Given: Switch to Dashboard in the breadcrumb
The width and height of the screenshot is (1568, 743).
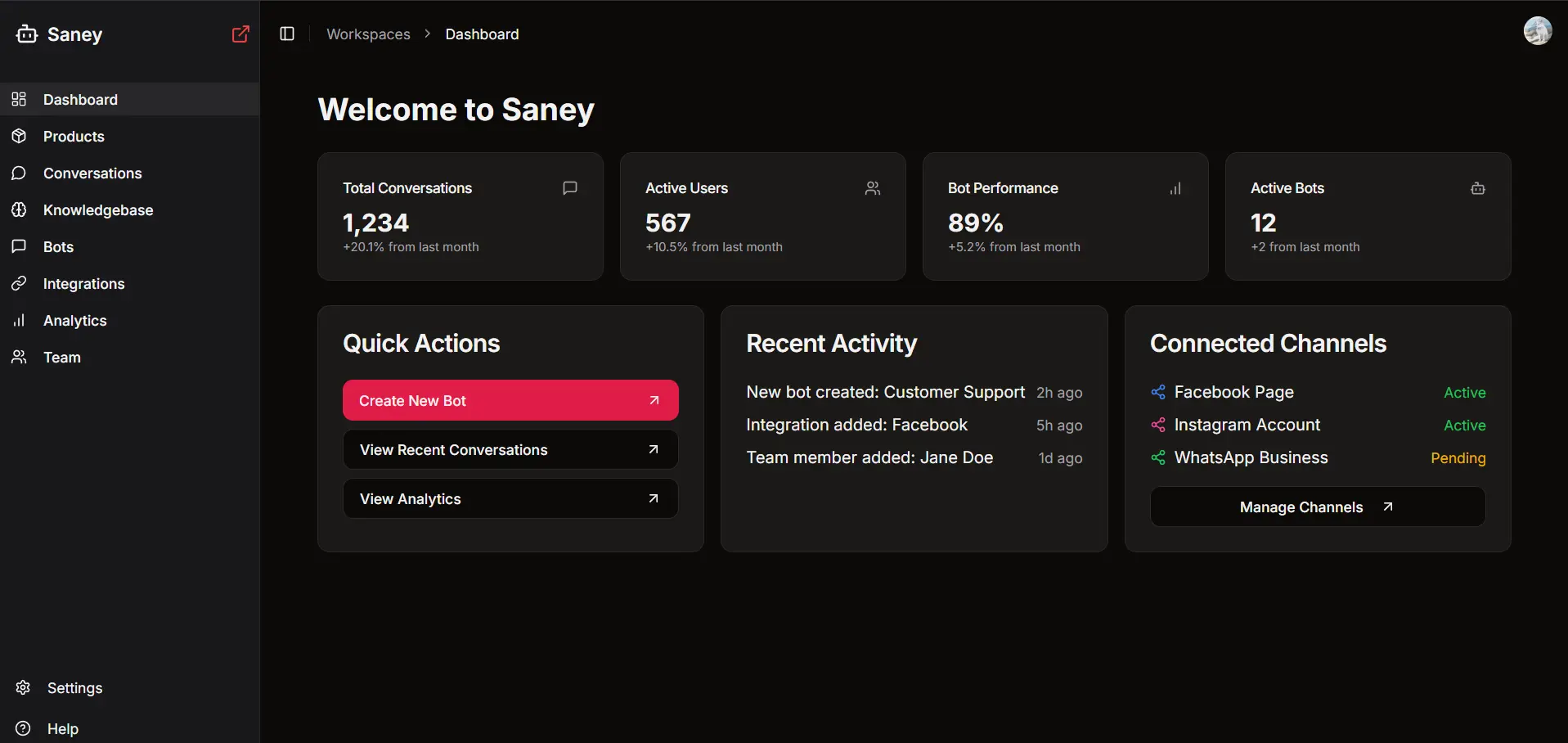Looking at the screenshot, I should tap(482, 34).
